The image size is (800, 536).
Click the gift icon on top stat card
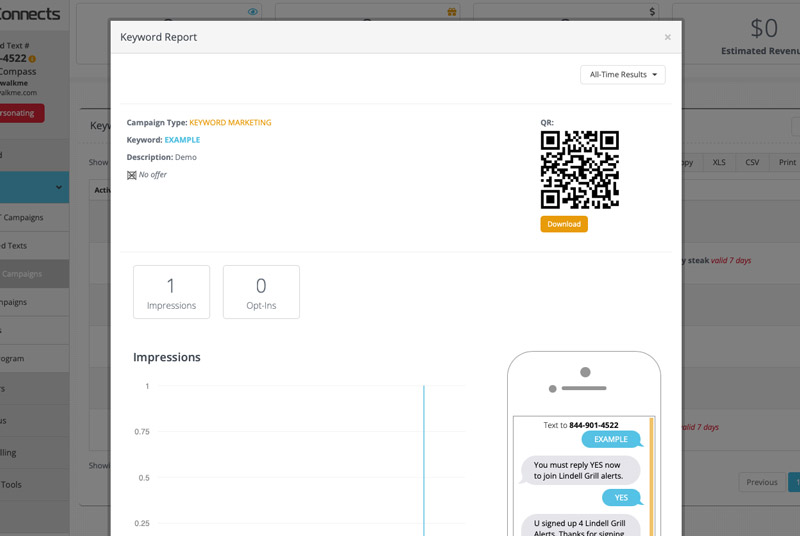[452, 12]
